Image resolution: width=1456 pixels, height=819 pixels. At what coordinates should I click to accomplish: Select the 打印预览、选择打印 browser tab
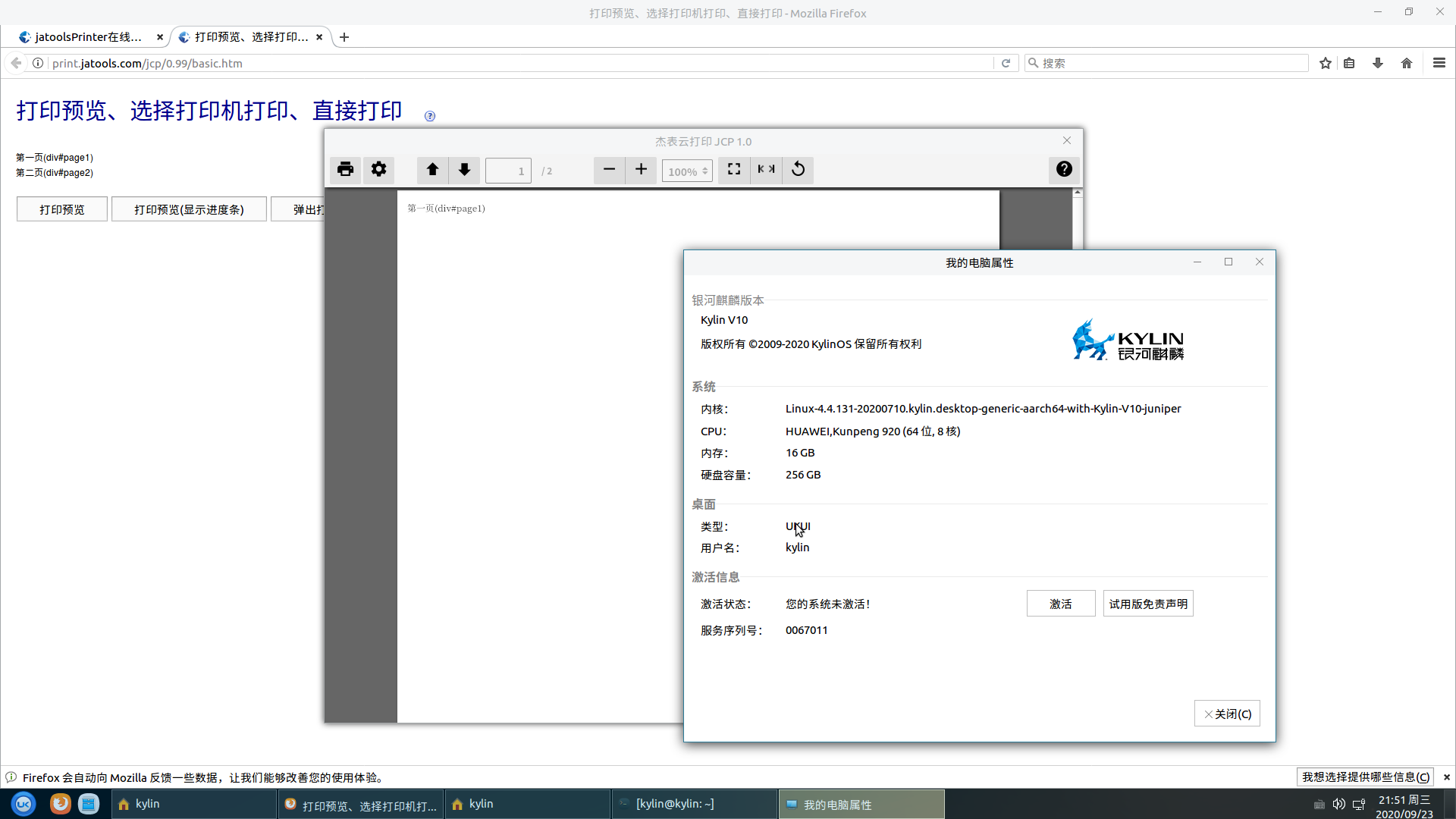250,36
